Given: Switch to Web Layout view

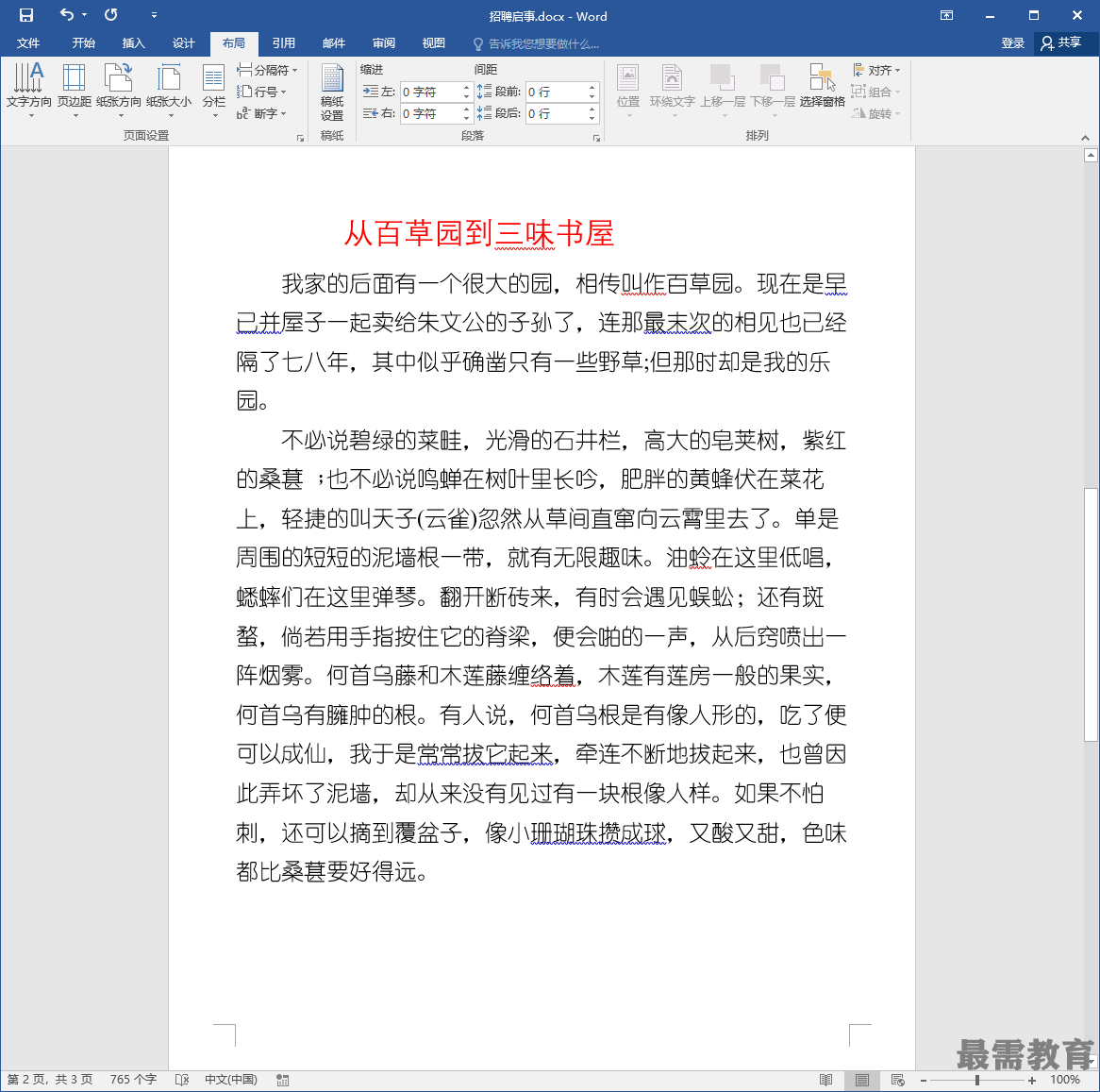Looking at the screenshot, I should [897, 1080].
